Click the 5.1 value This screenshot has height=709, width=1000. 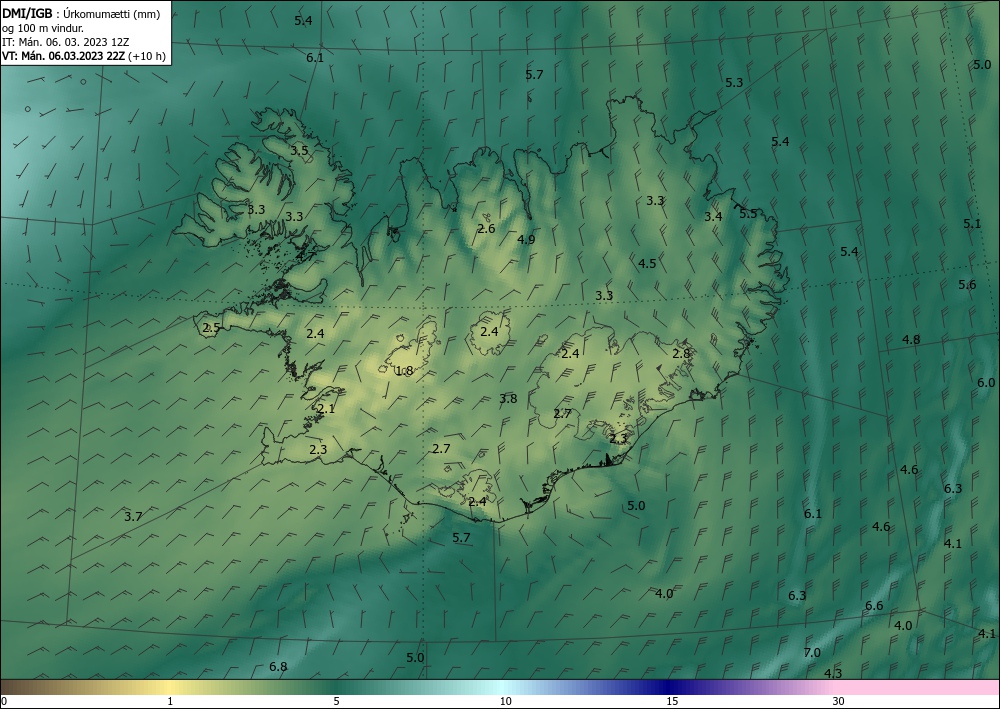pos(972,224)
